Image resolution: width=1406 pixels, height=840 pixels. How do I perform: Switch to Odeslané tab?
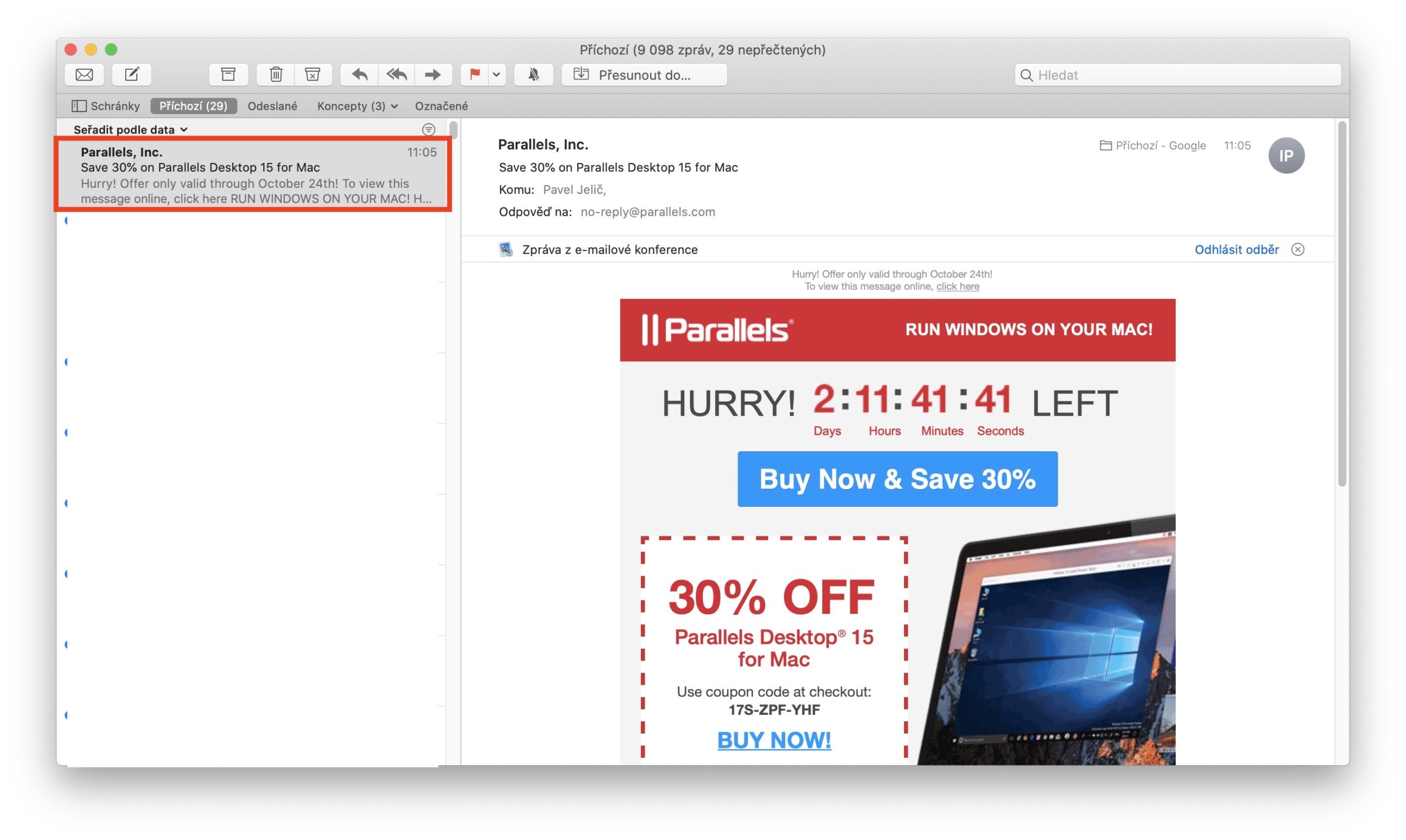coord(272,106)
